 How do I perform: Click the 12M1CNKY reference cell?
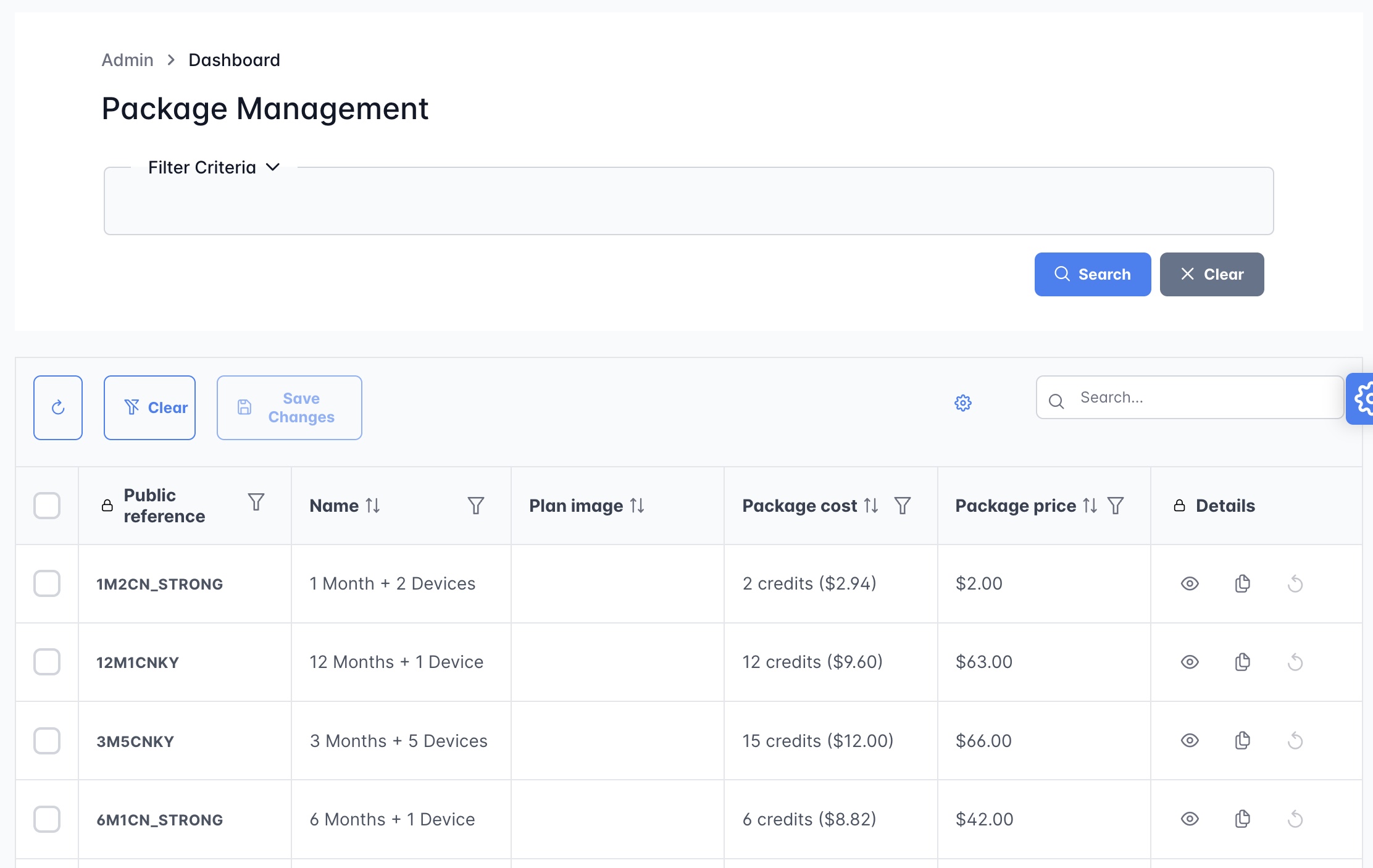(x=185, y=662)
